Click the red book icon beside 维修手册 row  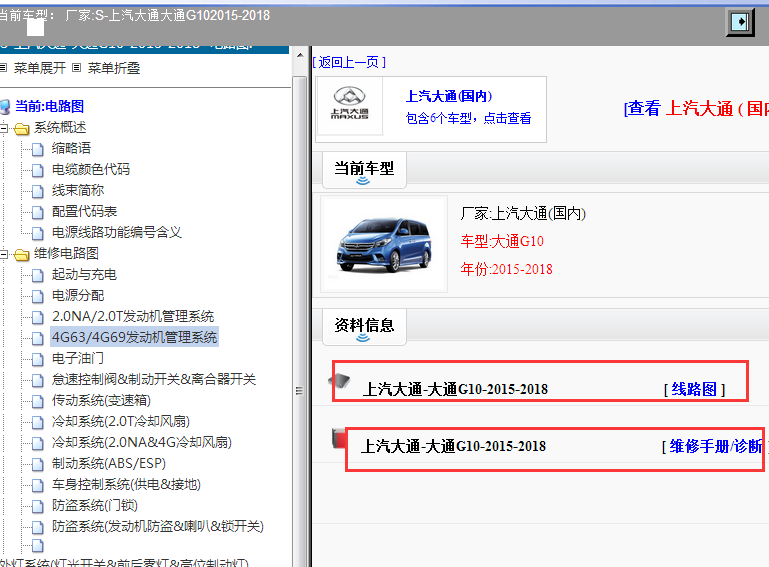[340, 439]
